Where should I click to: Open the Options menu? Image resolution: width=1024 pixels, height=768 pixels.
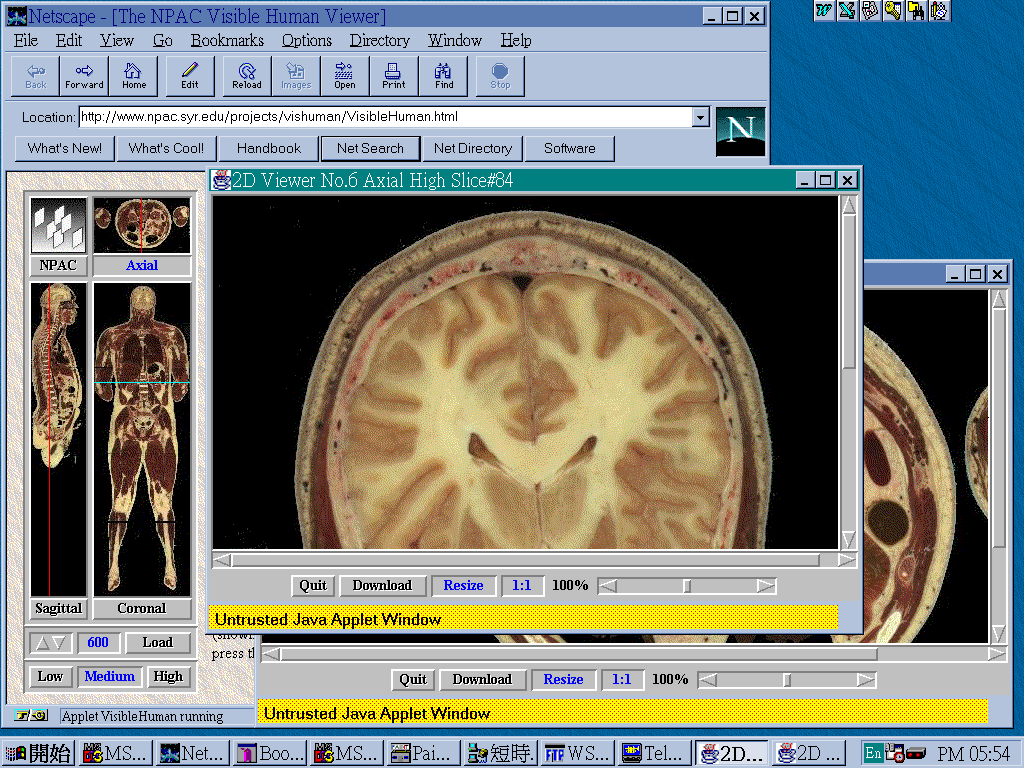306,40
